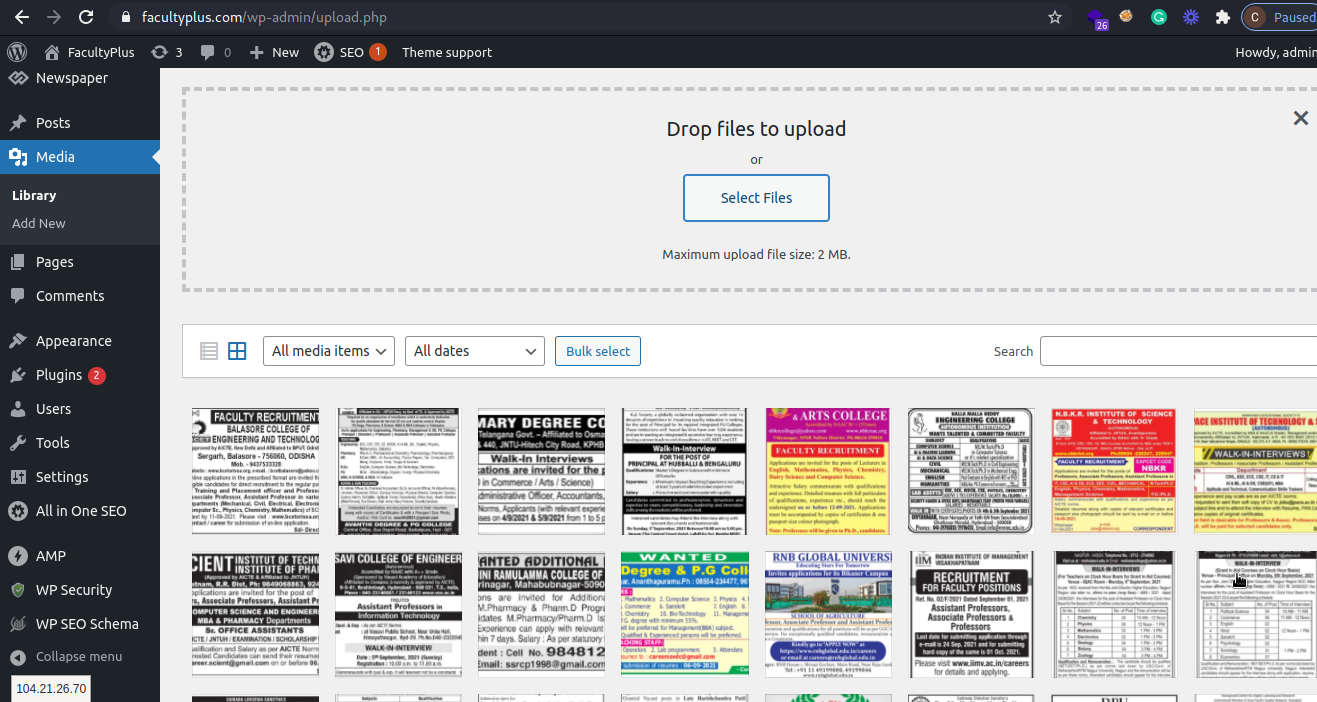Open the Pages sidebar menu
Image resolution: width=1317 pixels, height=702 pixels.
[80, 262]
